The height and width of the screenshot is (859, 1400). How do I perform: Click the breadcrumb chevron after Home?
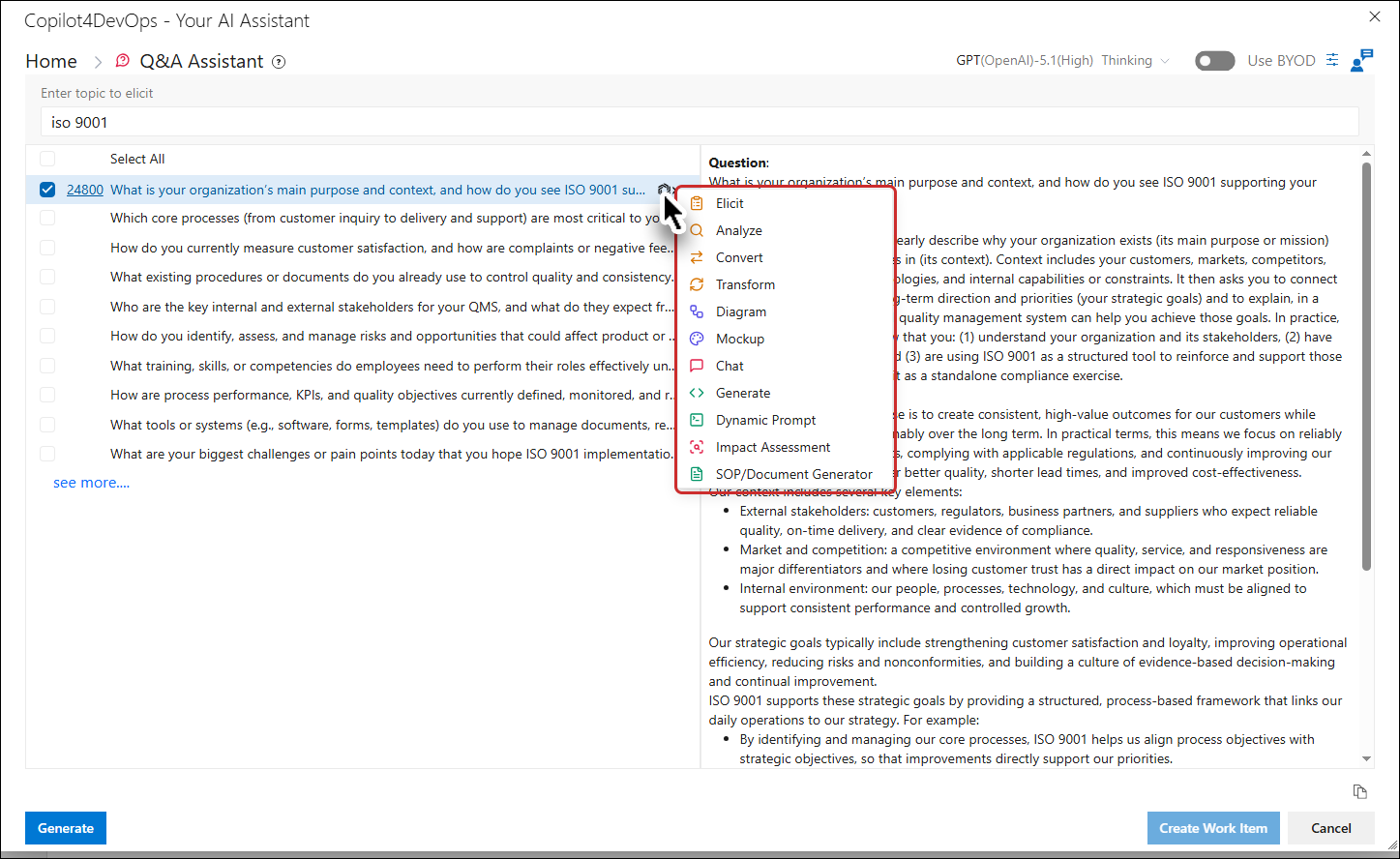98,62
